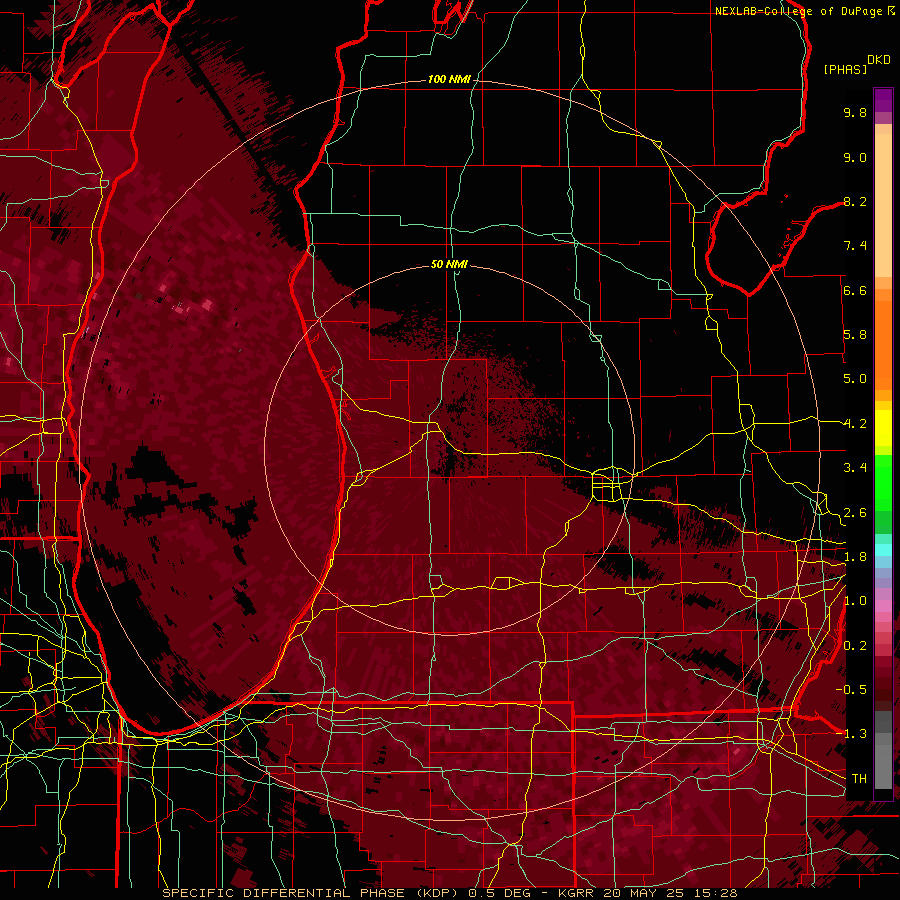Click the 8.2 scale value
The image size is (900, 900).
[x=855, y=201]
